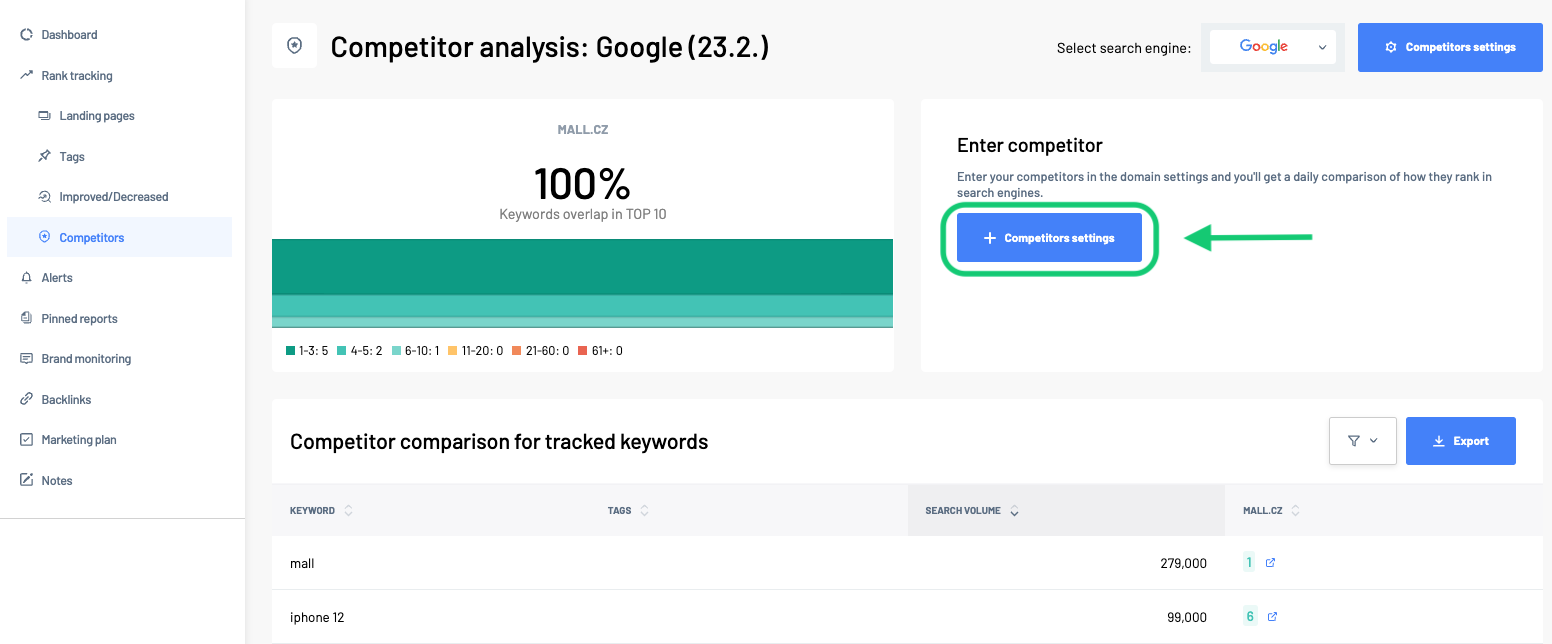This screenshot has width=1552, height=644.
Task: Click the mall keyword row
Action: pyautogui.click(x=302, y=564)
